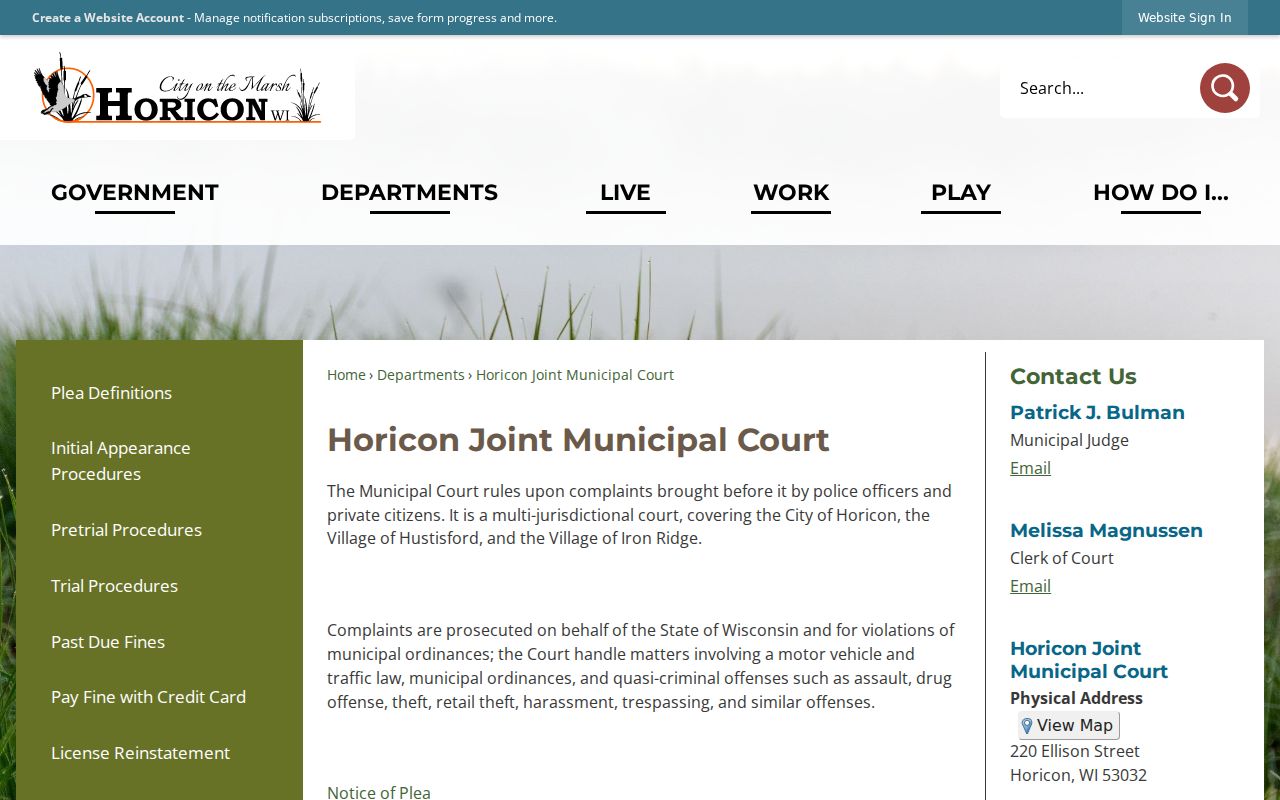1280x800 pixels.
Task: Click Departments in the breadcrumb
Action: pos(421,375)
